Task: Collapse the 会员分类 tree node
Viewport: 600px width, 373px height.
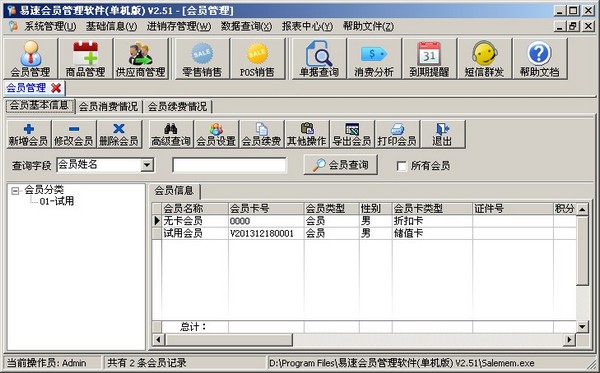Action: coord(15,190)
